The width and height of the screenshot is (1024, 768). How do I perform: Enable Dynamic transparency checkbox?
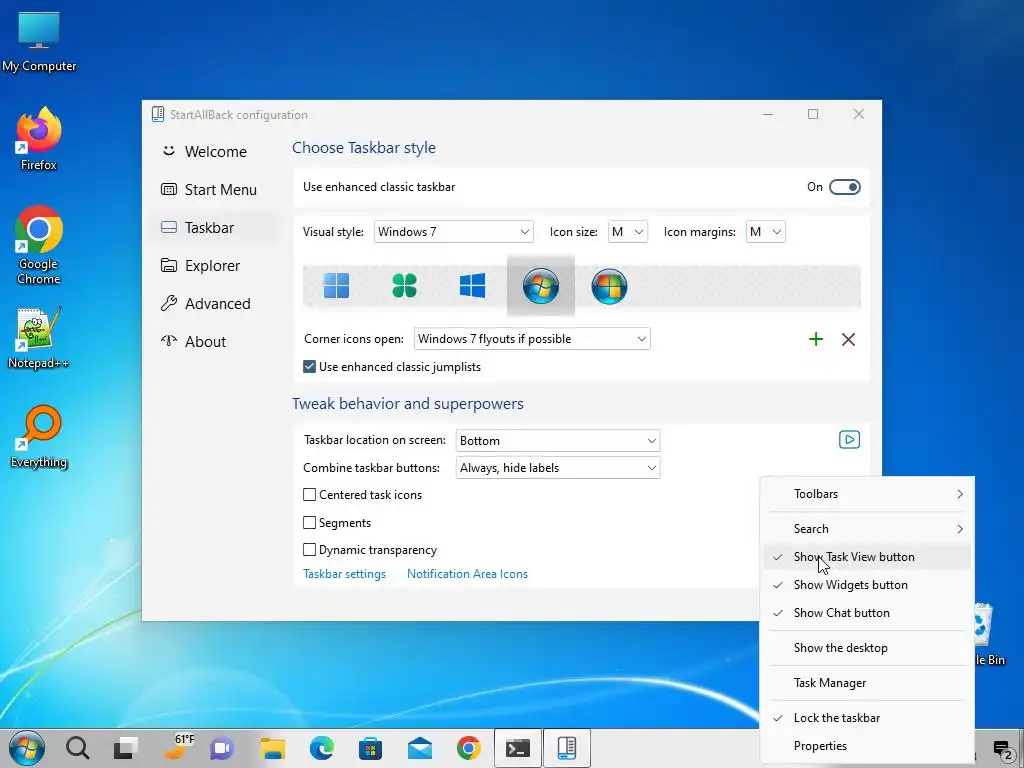tap(310, 550)
